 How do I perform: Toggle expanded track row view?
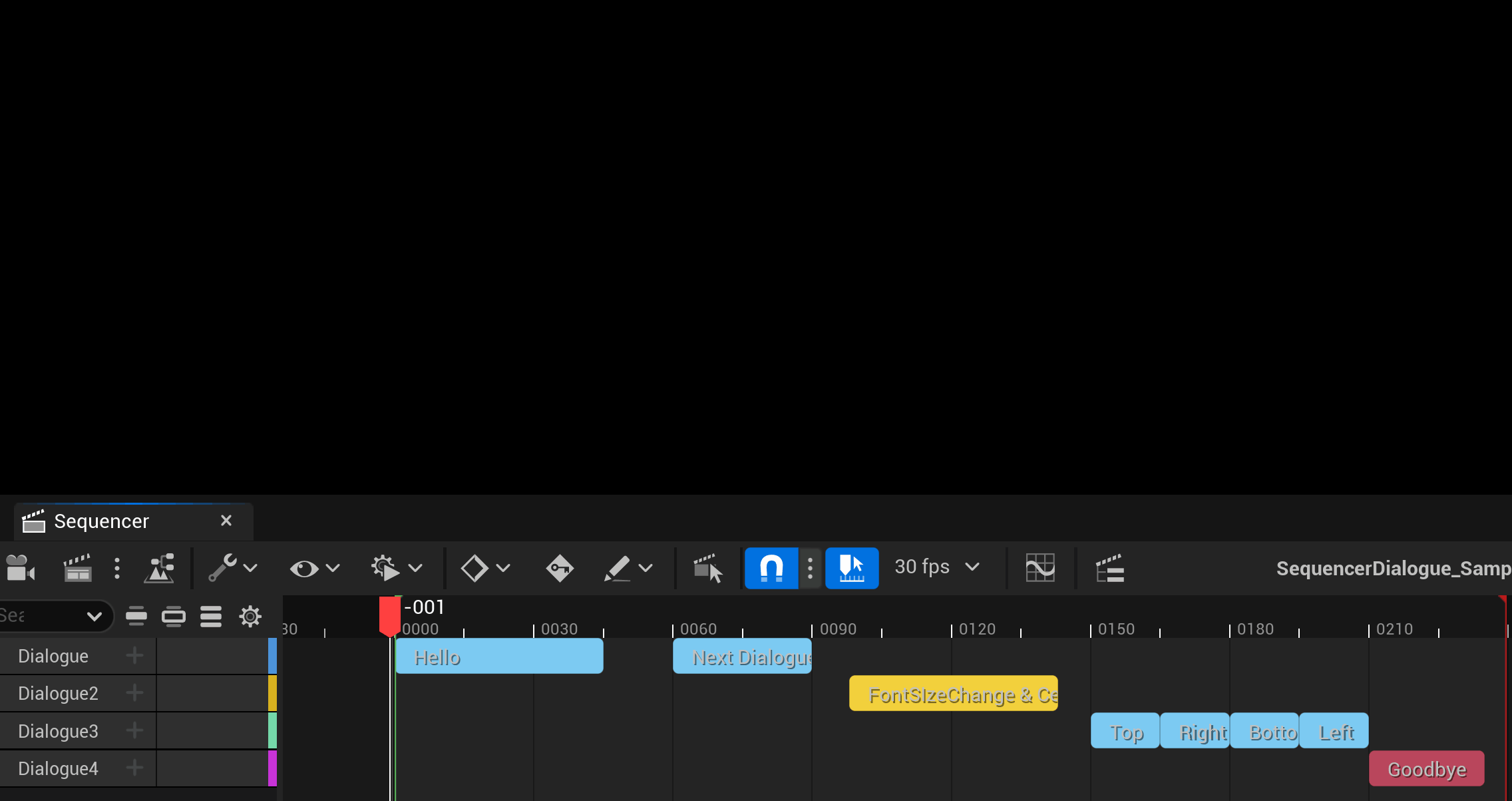pos(175,616)
